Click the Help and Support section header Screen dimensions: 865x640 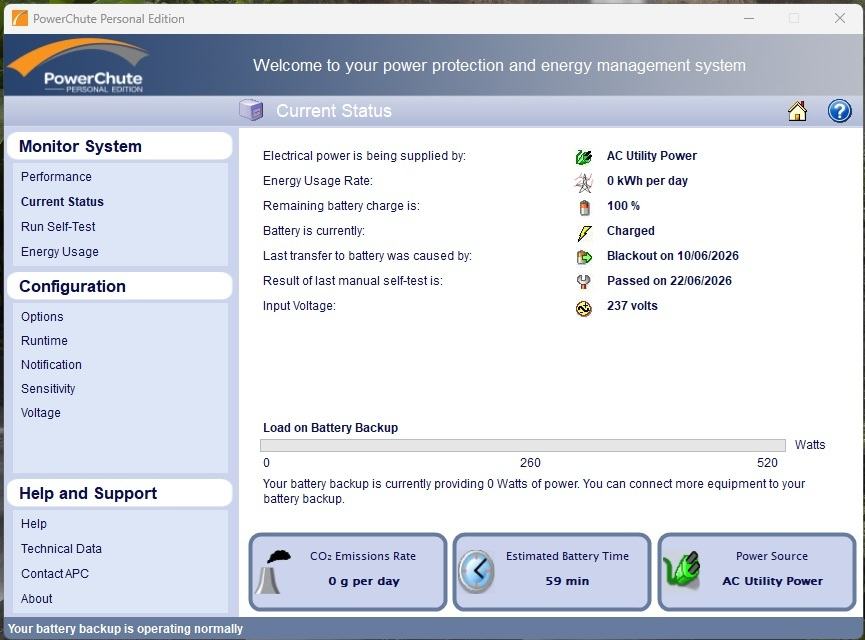(119, 493)
